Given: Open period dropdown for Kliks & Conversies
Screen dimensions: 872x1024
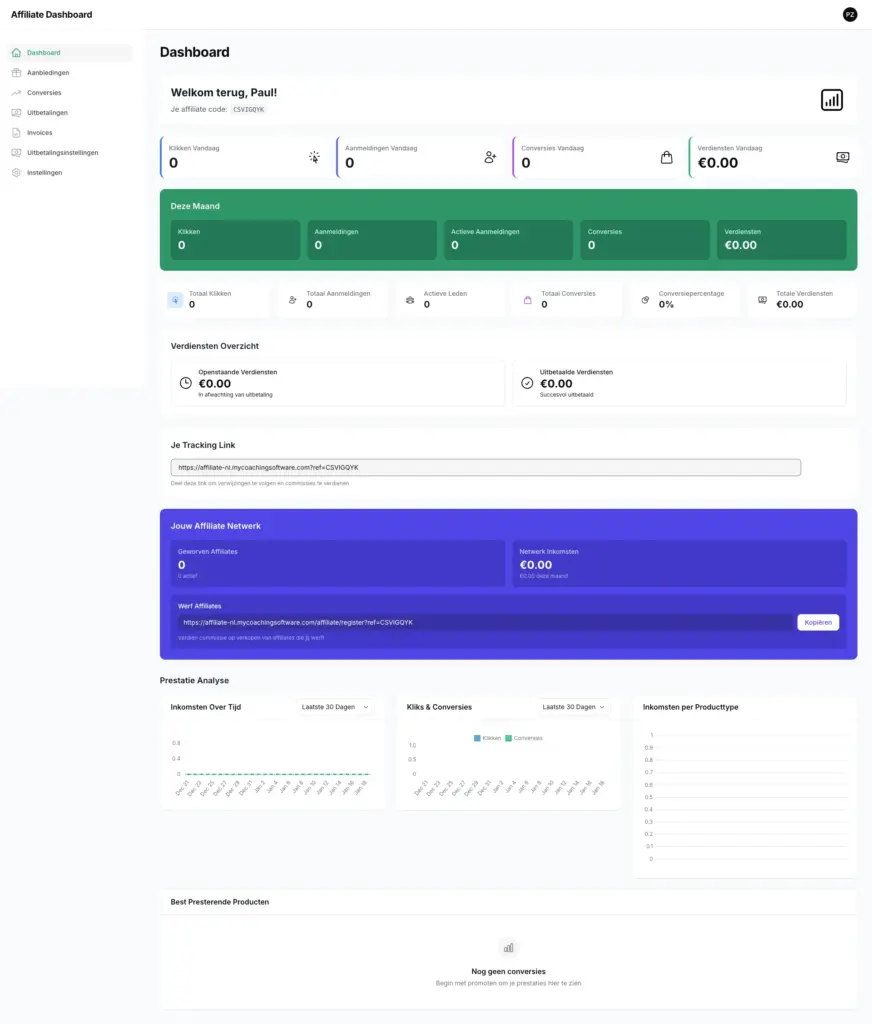Looking at the screenshot, I should point(573,707).
